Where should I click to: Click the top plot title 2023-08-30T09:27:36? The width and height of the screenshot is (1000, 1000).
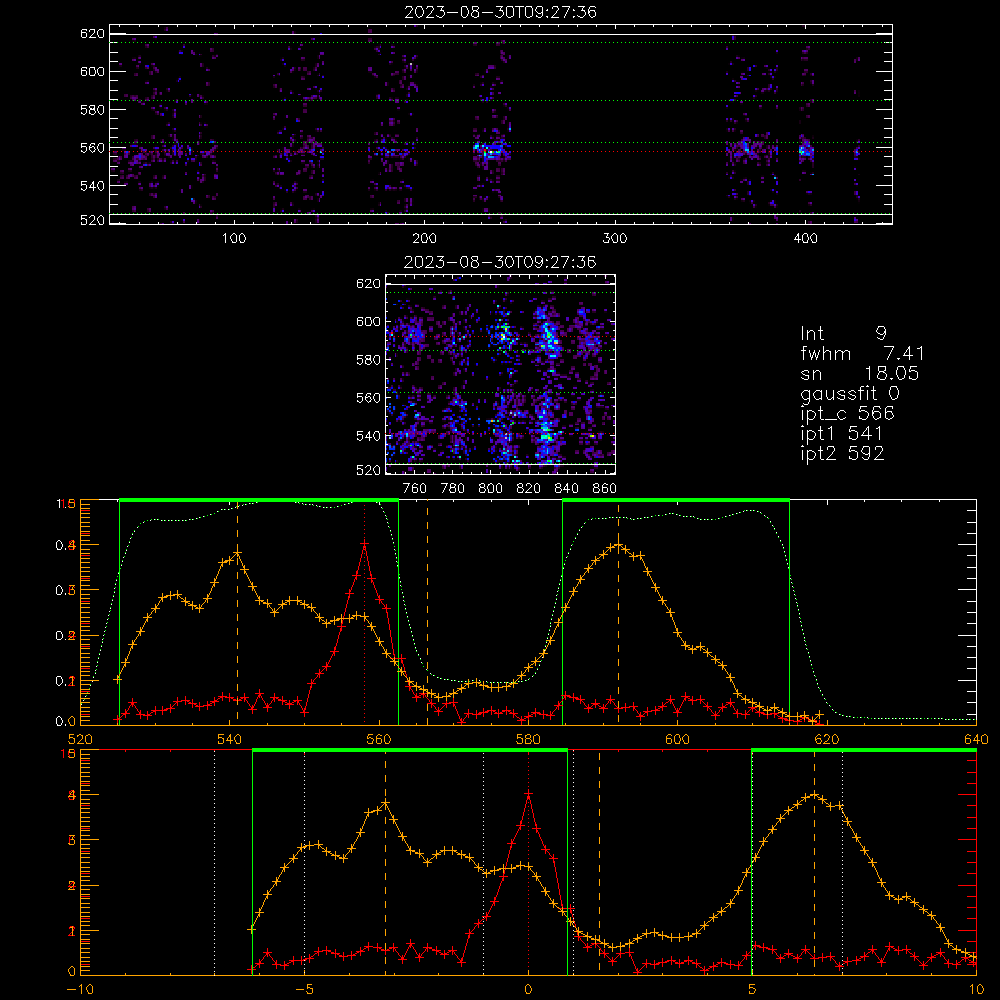500,12
